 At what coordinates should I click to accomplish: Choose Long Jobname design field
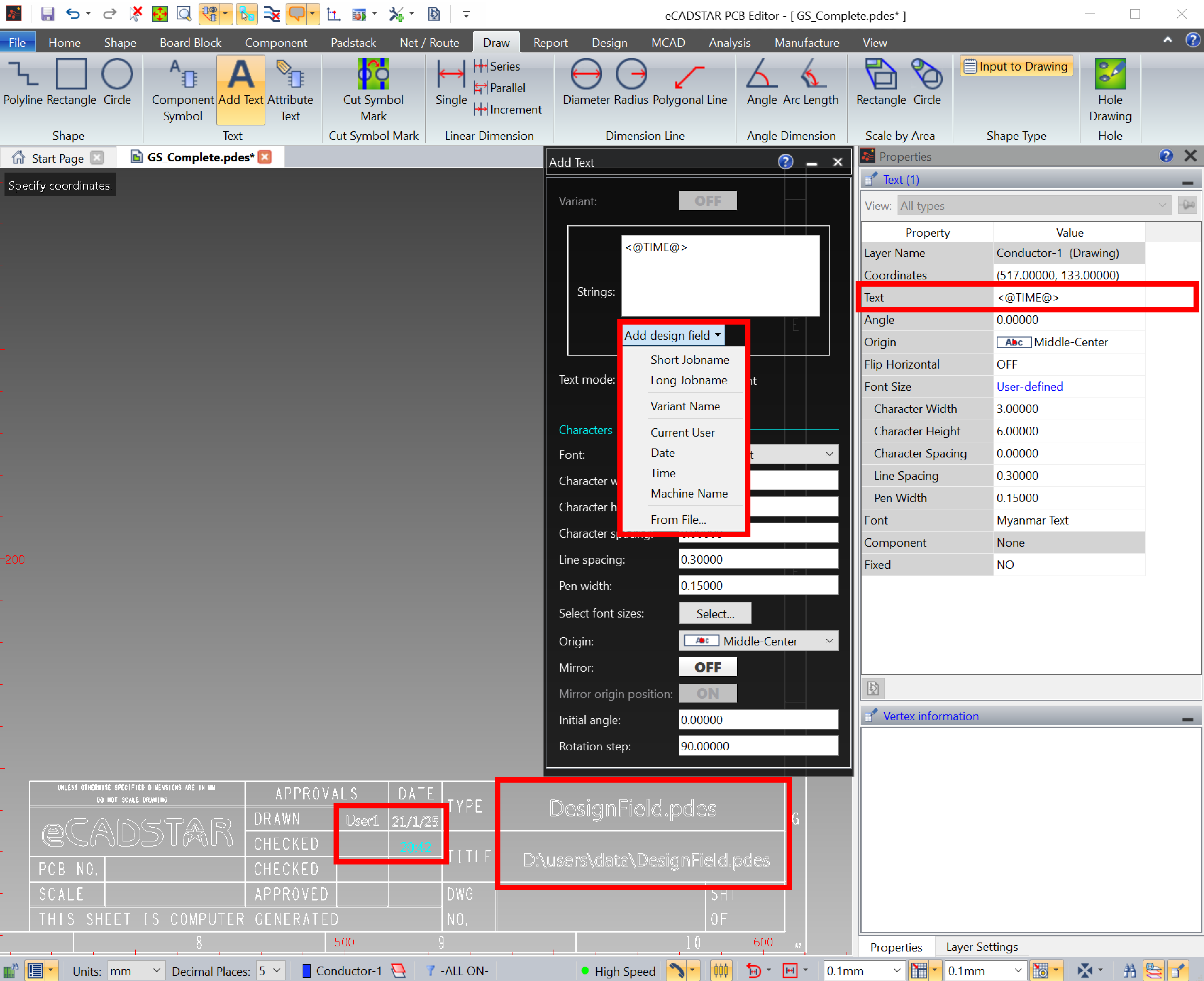click(x=689, y=380)
